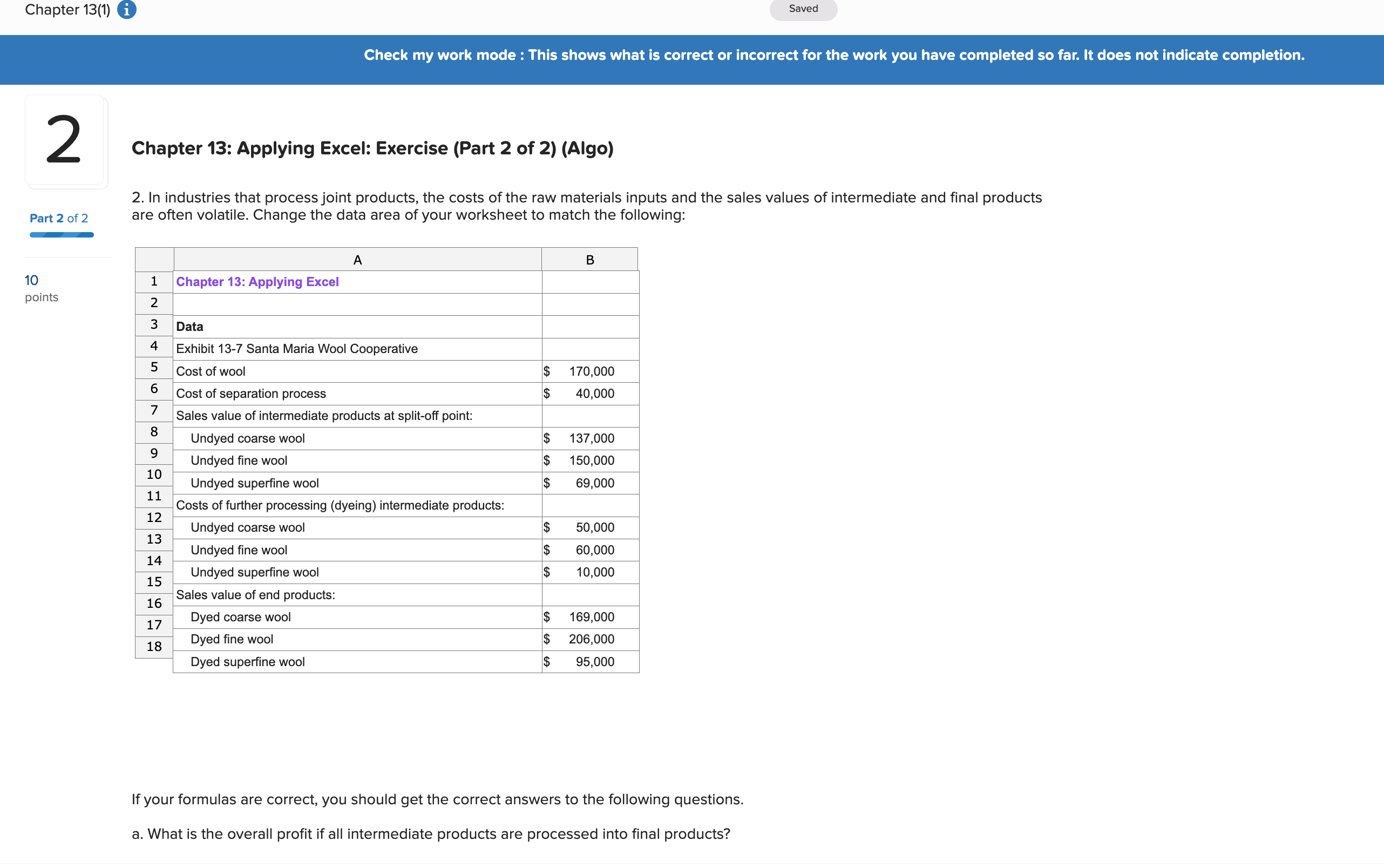Click the info icon next to Chapter 13(1)
Image resolution: width=1384 pixels, height=868 pixels.
(x=127, y=9)
